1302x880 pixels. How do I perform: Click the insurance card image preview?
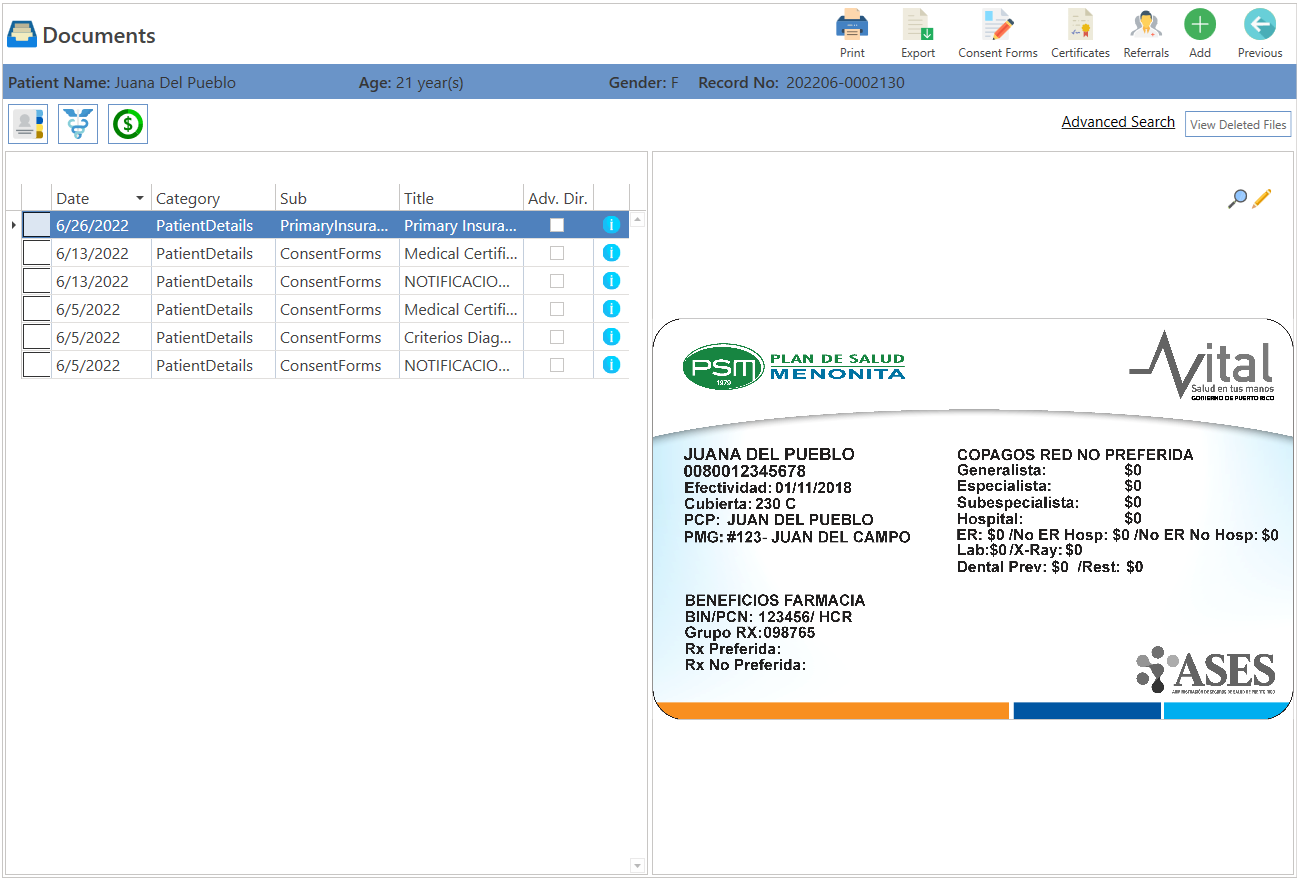click(x=973, y=519)
